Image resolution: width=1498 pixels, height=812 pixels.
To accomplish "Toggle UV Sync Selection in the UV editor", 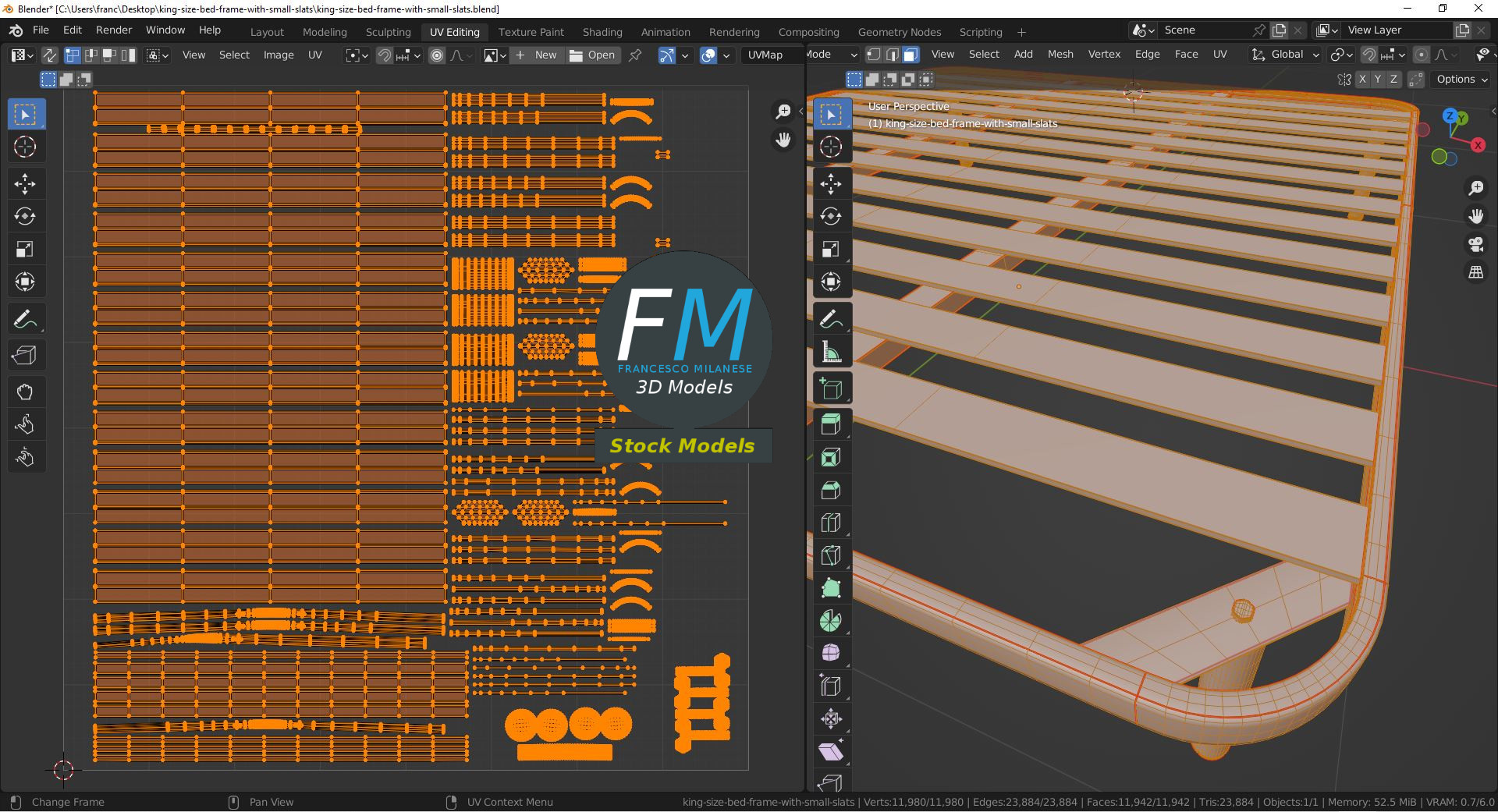I will [x=49, y=55].
